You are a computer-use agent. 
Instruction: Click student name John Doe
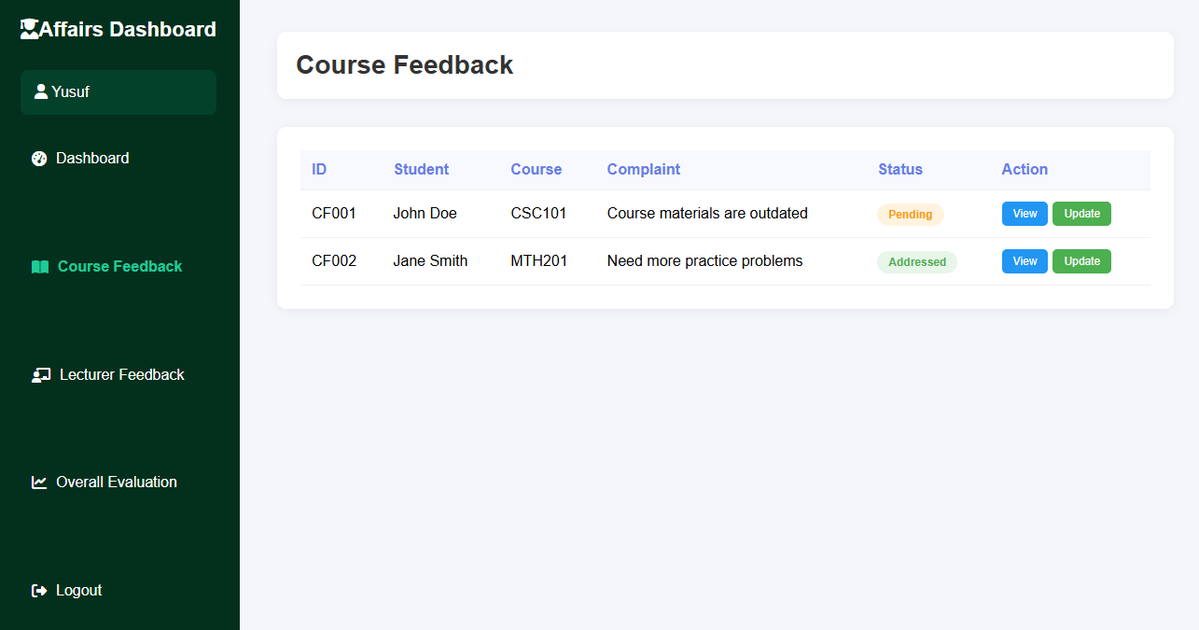pos(425,213)
